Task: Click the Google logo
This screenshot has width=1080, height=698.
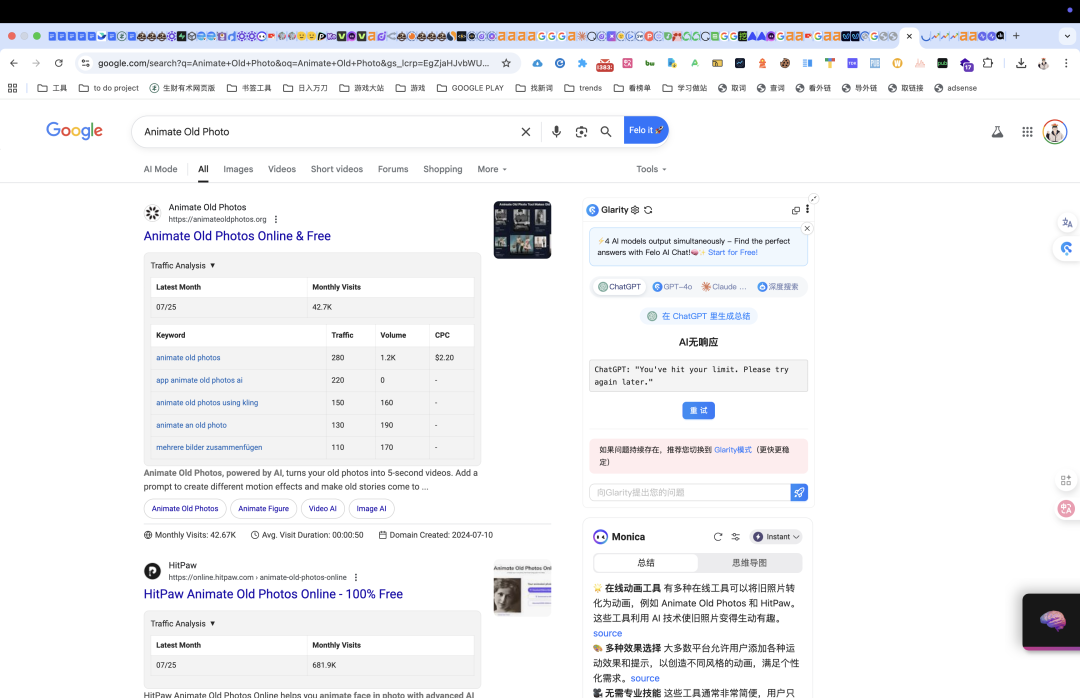Action: (x=74, y=131)
